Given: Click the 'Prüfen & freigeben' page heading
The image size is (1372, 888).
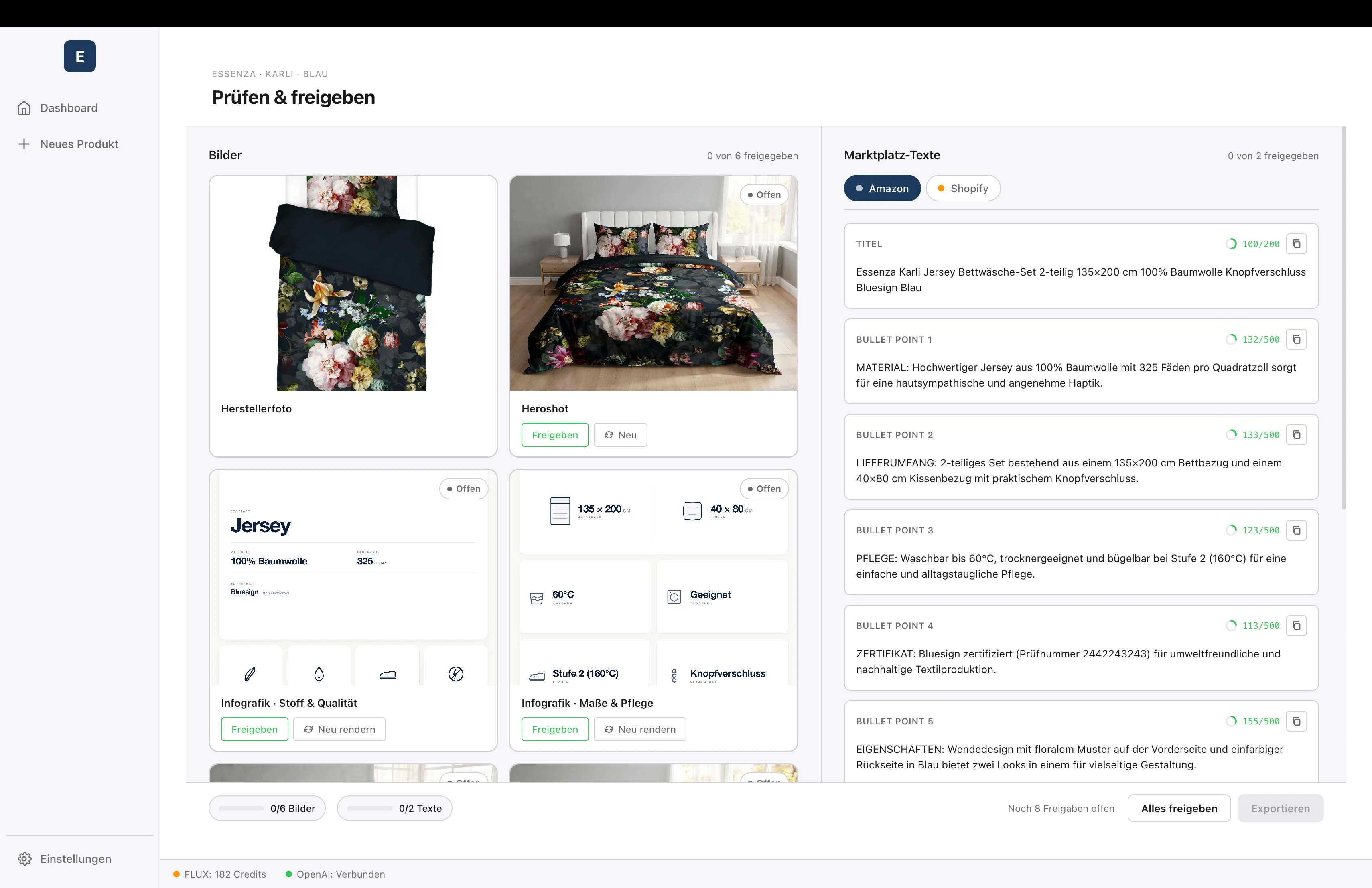Looking at the screenshot, I should [293, 97].
